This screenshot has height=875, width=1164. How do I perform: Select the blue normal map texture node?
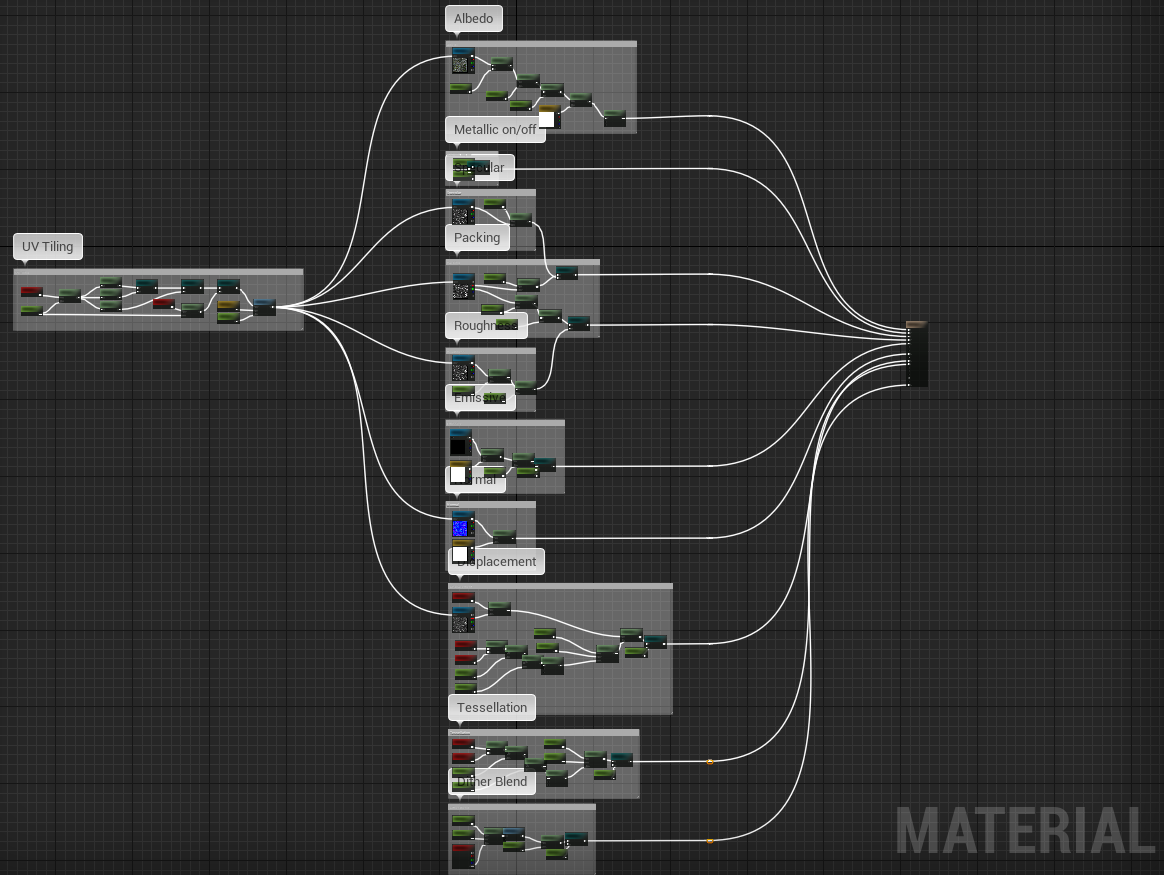coord(462,525)
